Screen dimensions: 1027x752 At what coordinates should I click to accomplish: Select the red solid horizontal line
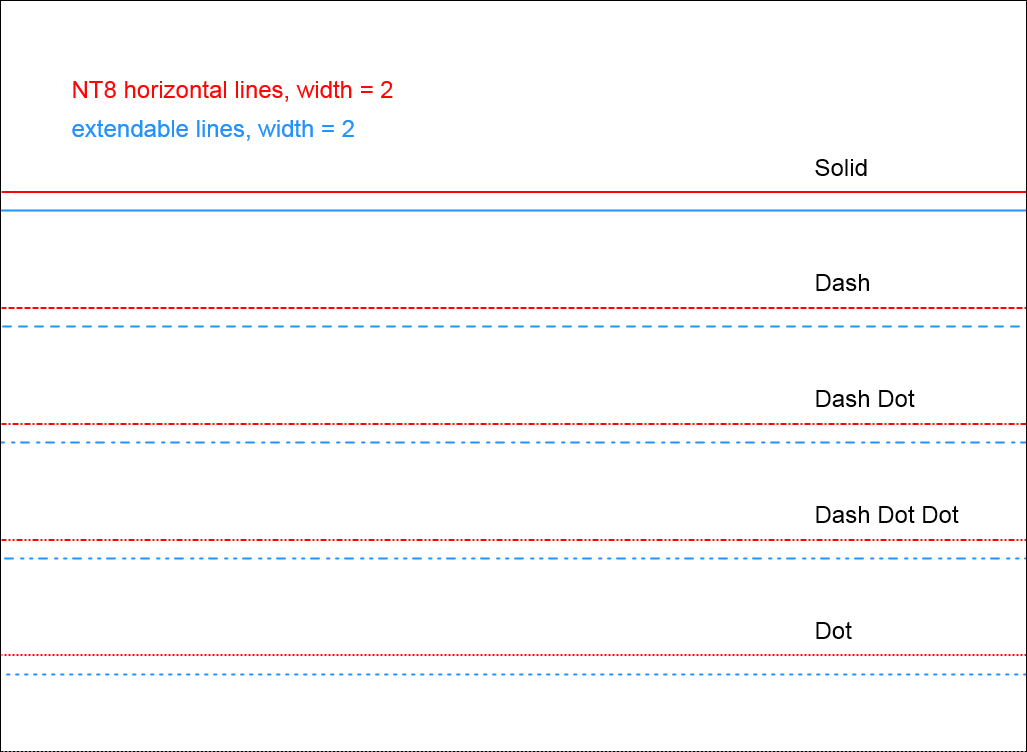click(500, 192)
